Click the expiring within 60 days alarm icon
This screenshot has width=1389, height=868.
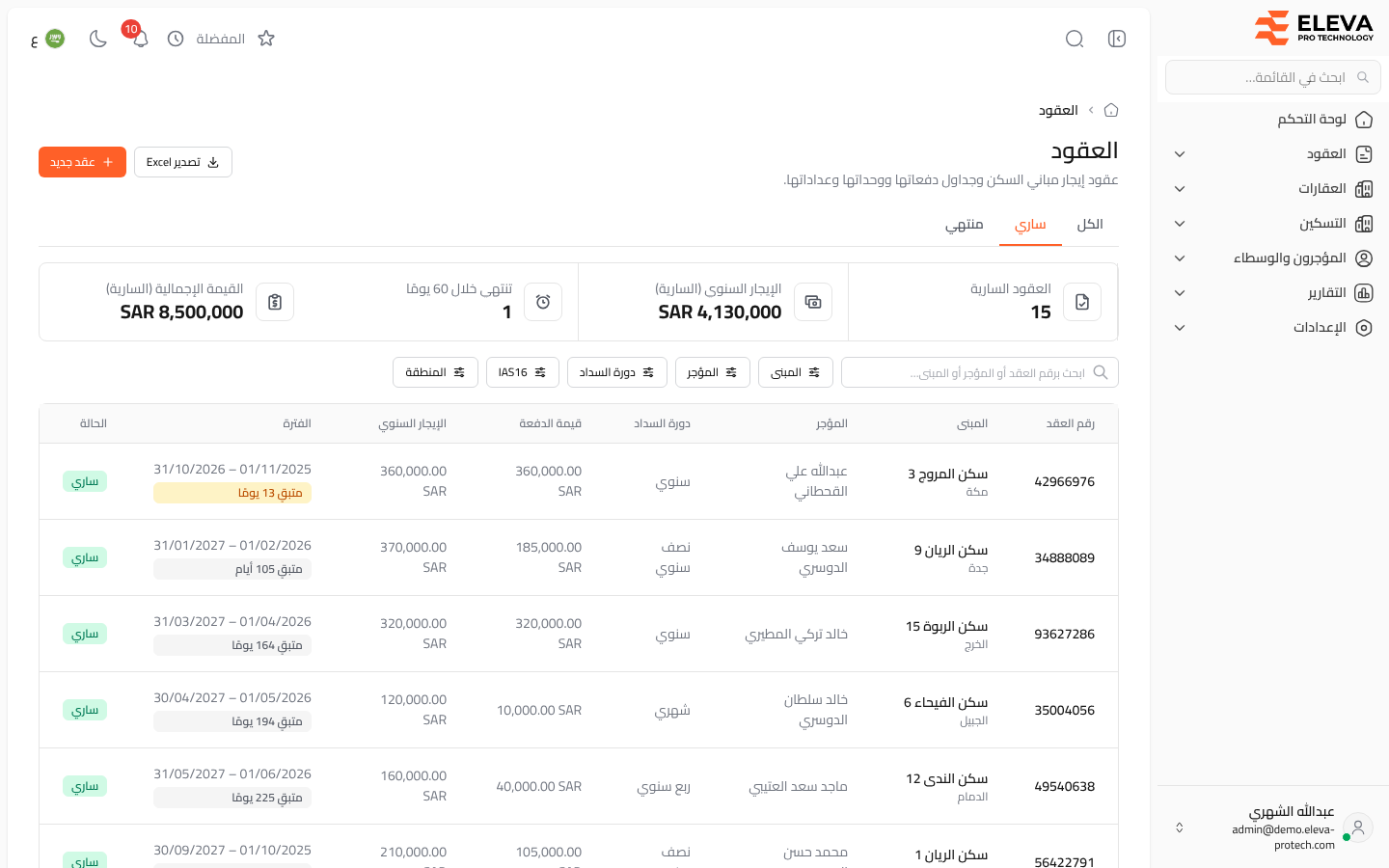click(x=543, y=302)
